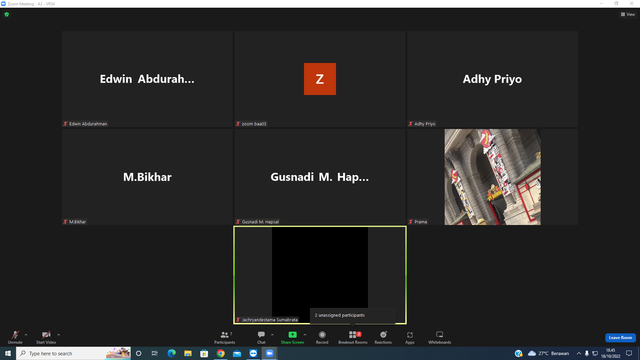This screenshot has width=640, height=360.
Task: Open video options arrow next to Start Video
Action: tap(59, 335)
